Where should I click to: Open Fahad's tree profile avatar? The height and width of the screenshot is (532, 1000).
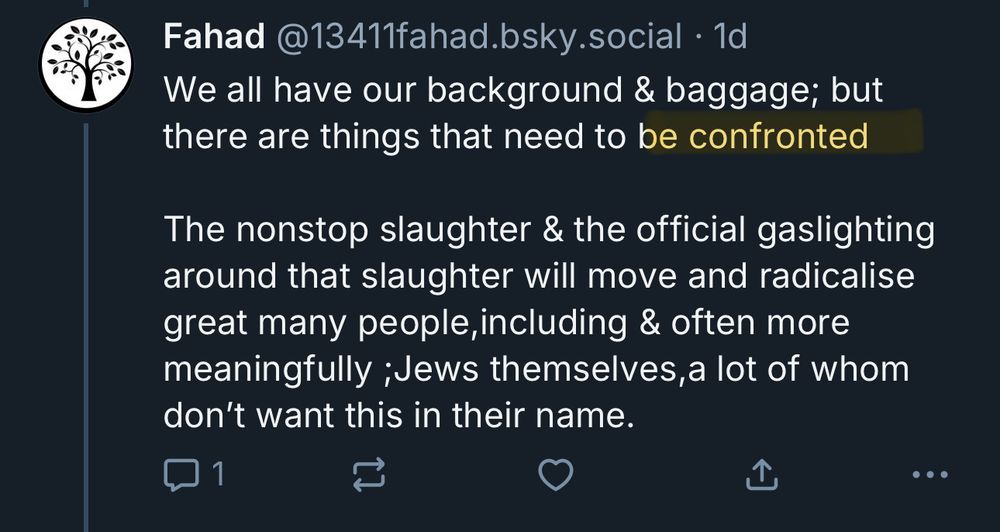[x=85, y=66]
